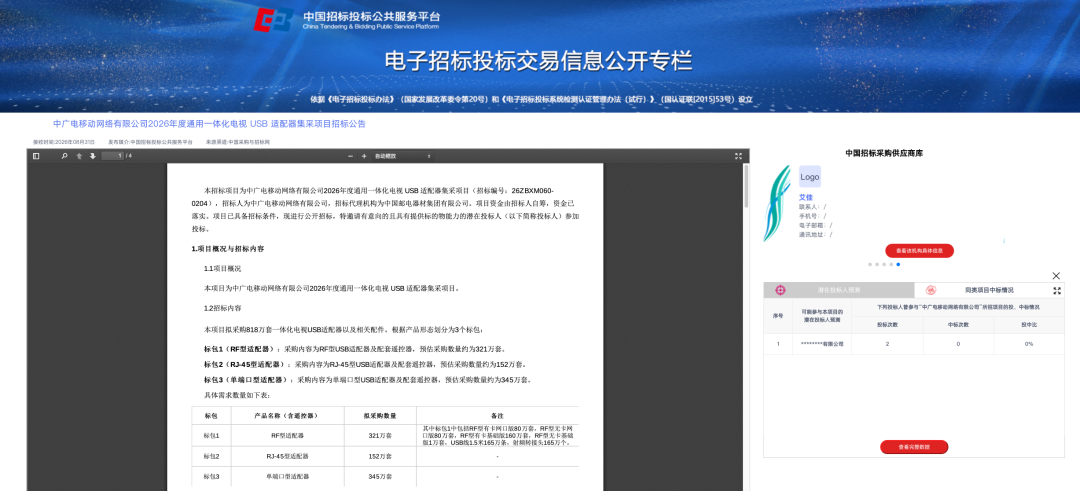Viewport: 1080px width, 491px height.
Task: Click the supplier Logo placeholder
Action: click(x=810, y=177)
